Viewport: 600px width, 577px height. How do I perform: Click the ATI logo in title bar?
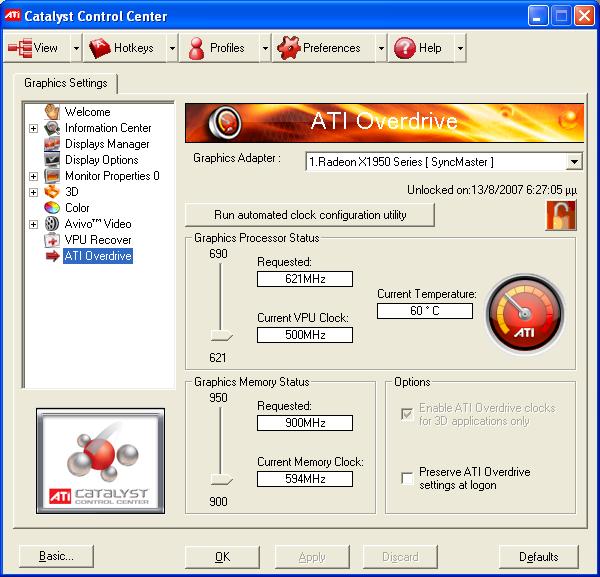tap(12, 15)
